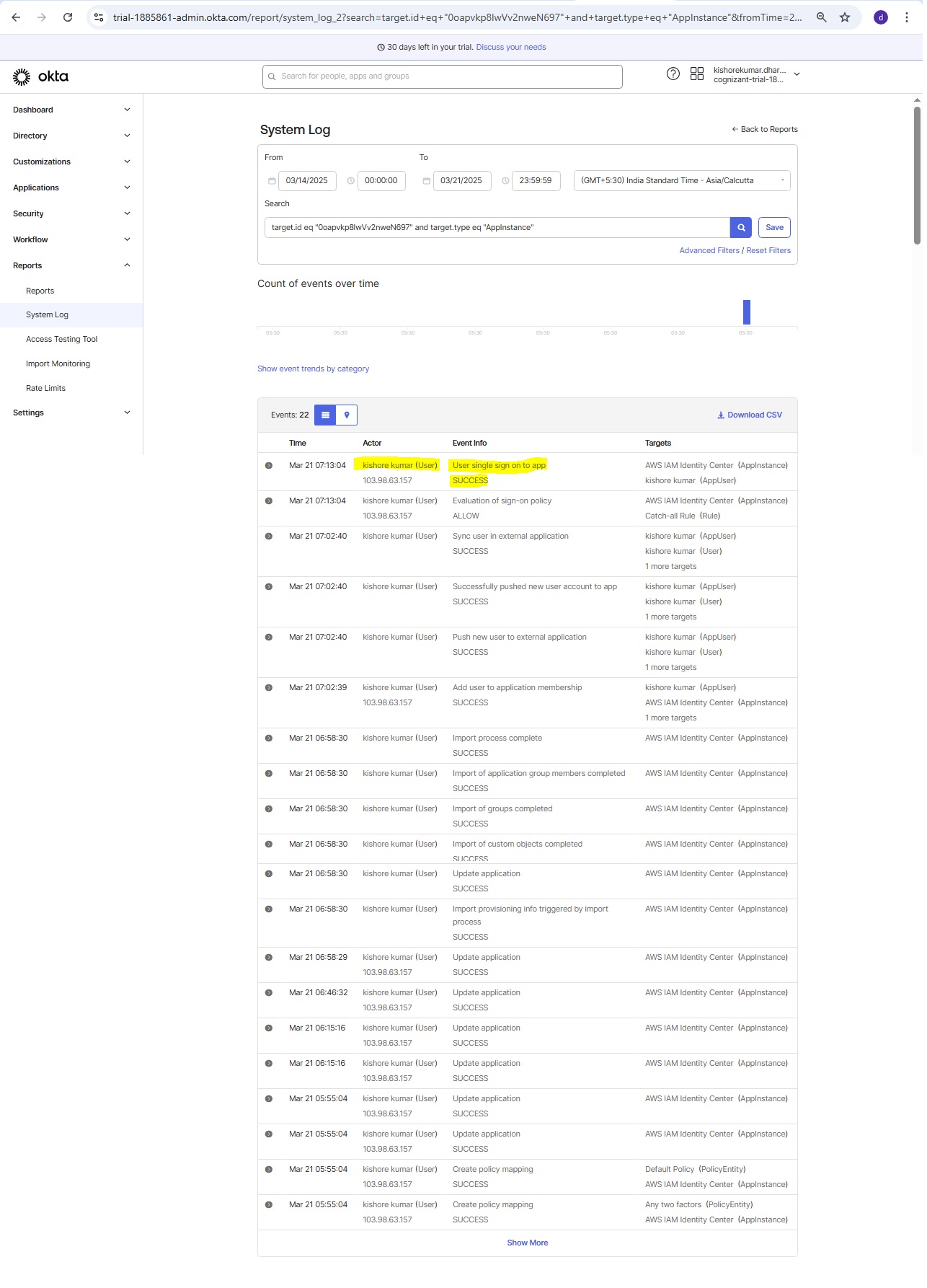Viewport: 927px width, 1288px height.
Task: Open the timezone dropdown
Action: tap(681, 180)
